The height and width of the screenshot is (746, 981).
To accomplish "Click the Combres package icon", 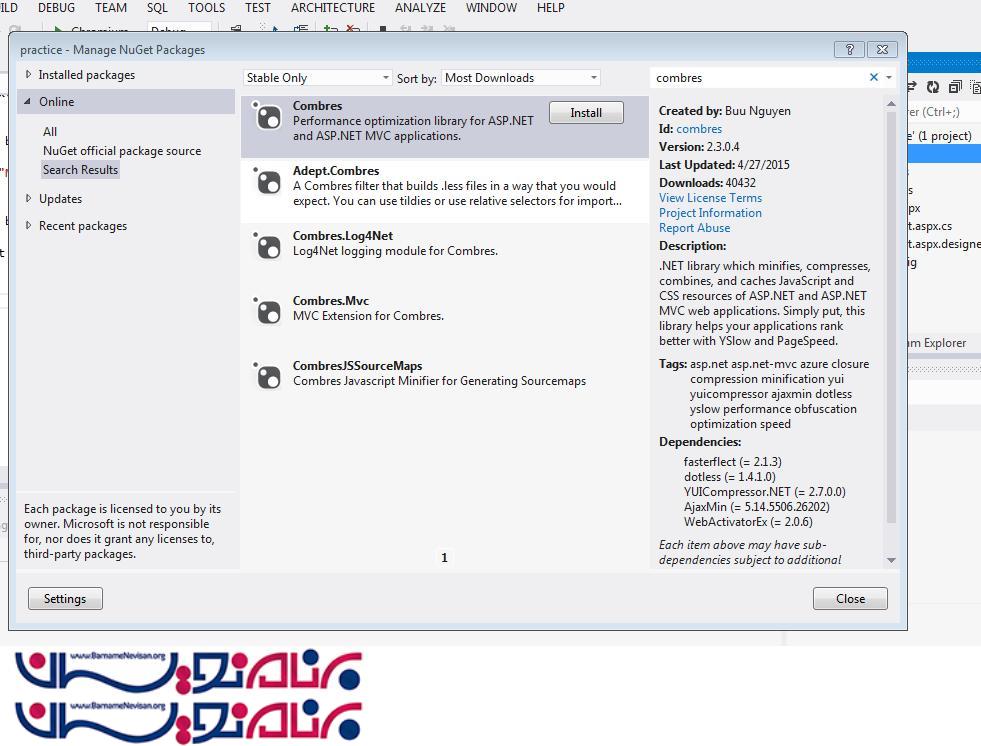I will pyautogui.click(x=268, y=117).
